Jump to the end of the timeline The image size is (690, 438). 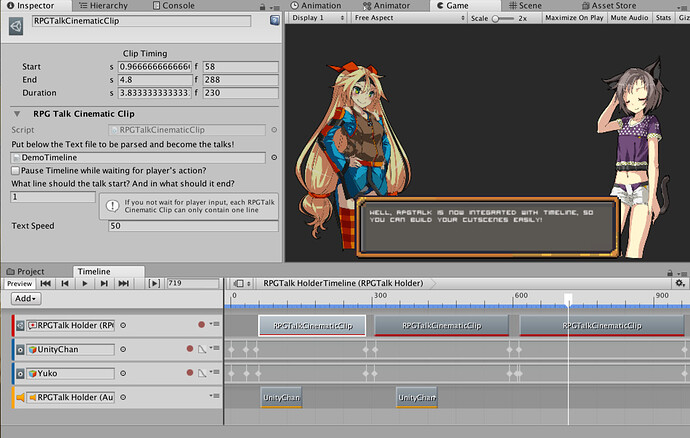124,283
